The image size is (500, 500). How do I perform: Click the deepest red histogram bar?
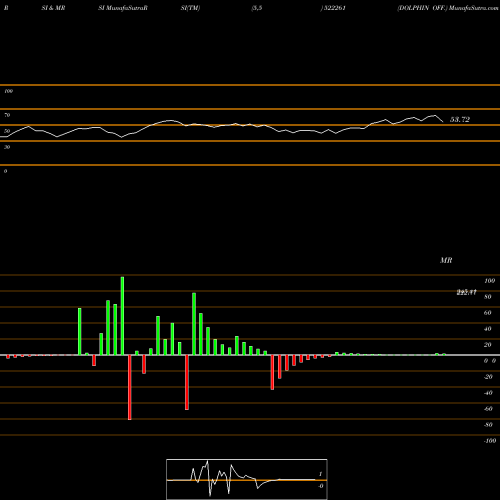(x=130, y=387)
